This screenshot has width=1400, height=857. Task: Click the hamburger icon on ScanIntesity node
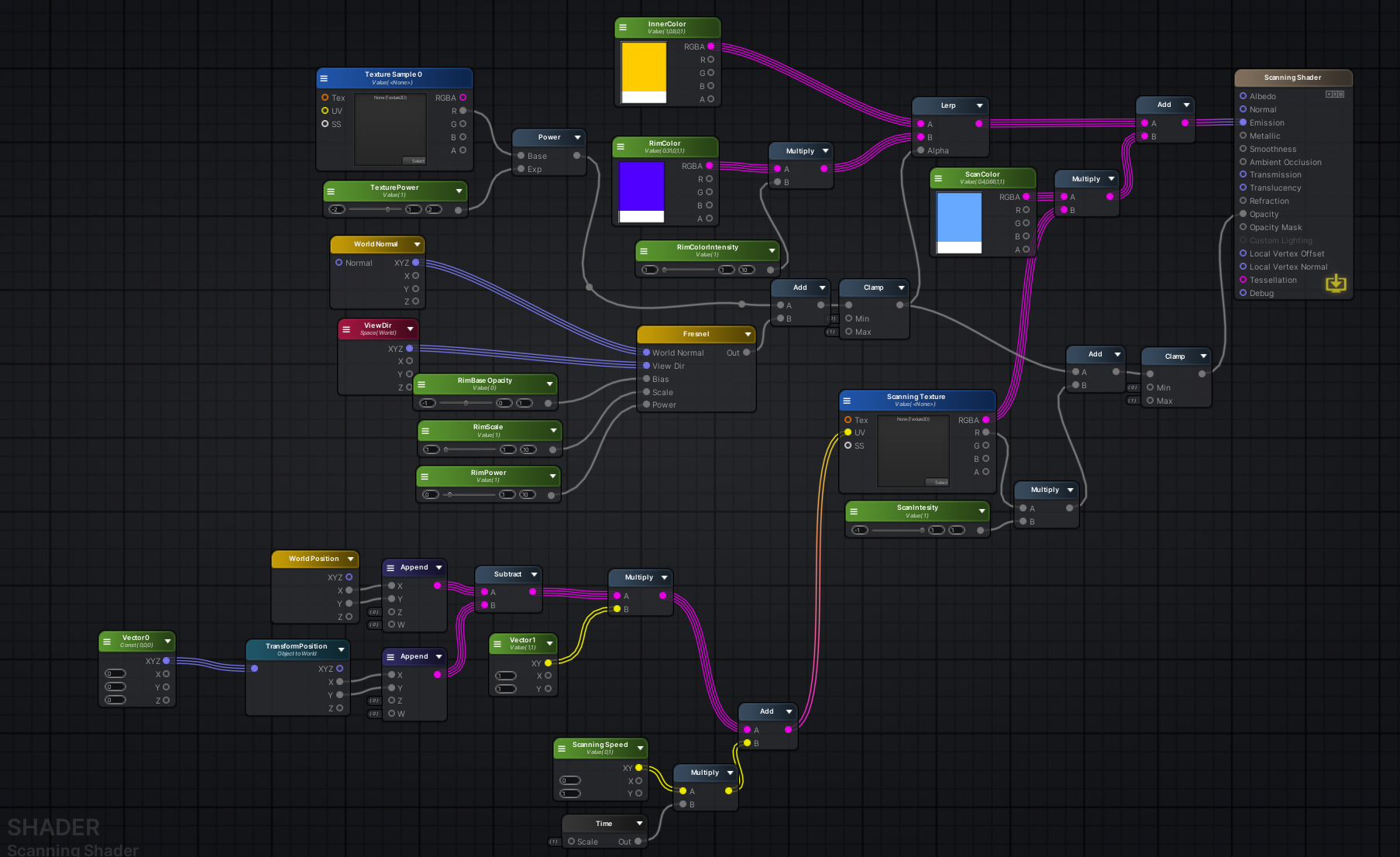[x=855, y=511]
